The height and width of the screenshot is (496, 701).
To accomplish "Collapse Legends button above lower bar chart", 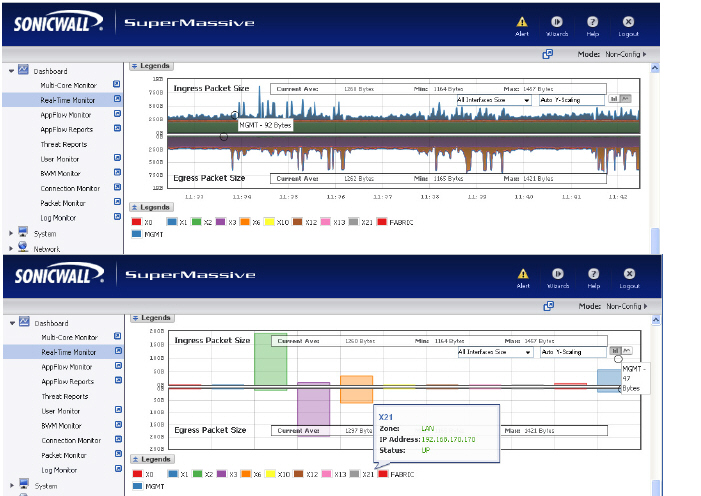I will tap(152, 318).
